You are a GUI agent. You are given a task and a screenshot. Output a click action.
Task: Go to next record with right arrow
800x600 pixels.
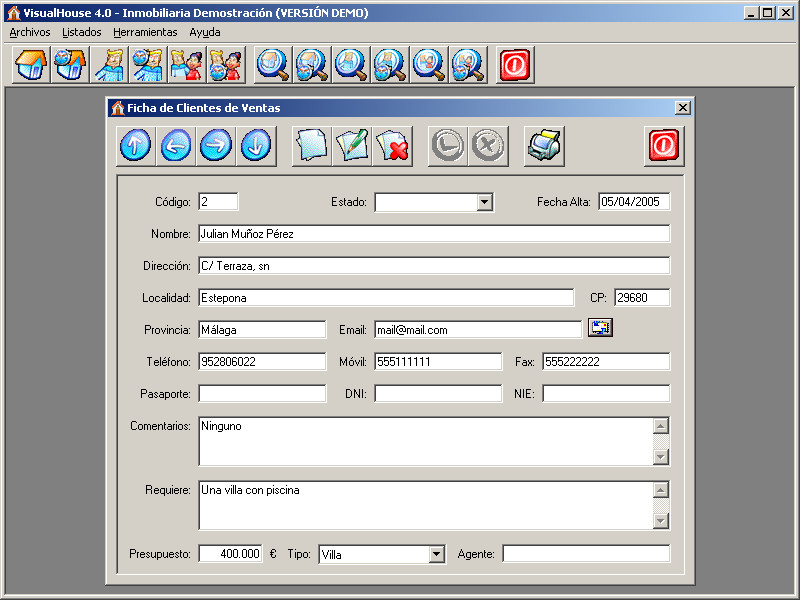(x=216, y=146)
